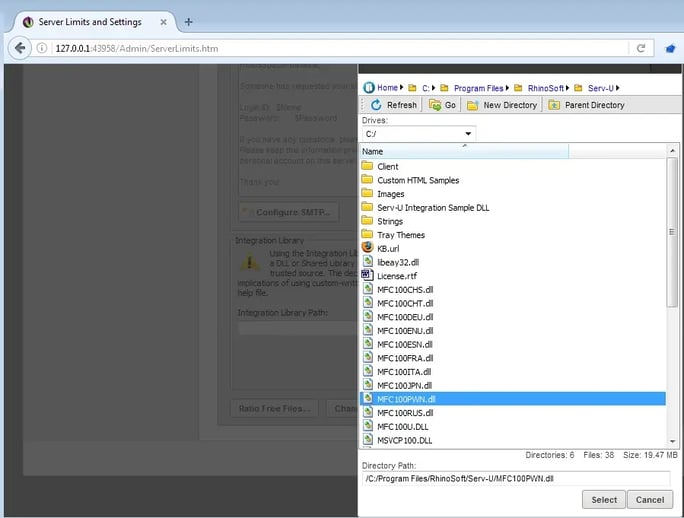Create a New Directory

click(501, 105)
